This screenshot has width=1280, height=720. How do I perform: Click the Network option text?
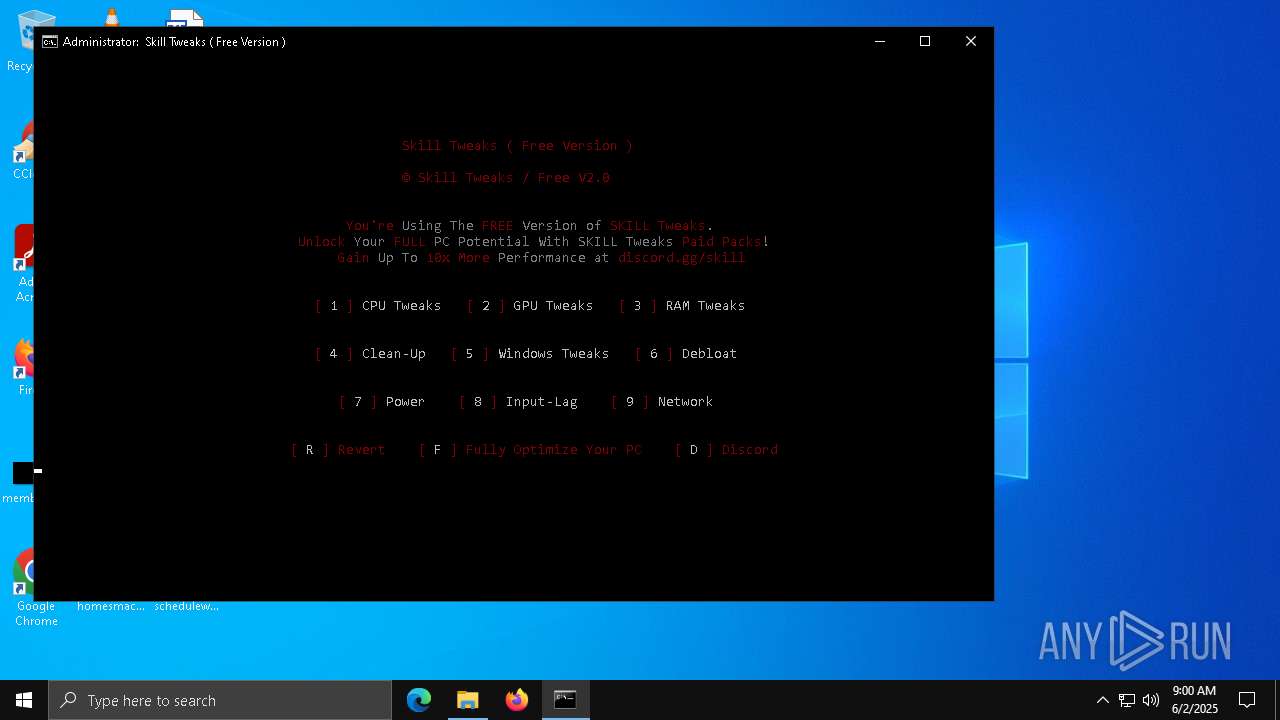coord(685,402)
